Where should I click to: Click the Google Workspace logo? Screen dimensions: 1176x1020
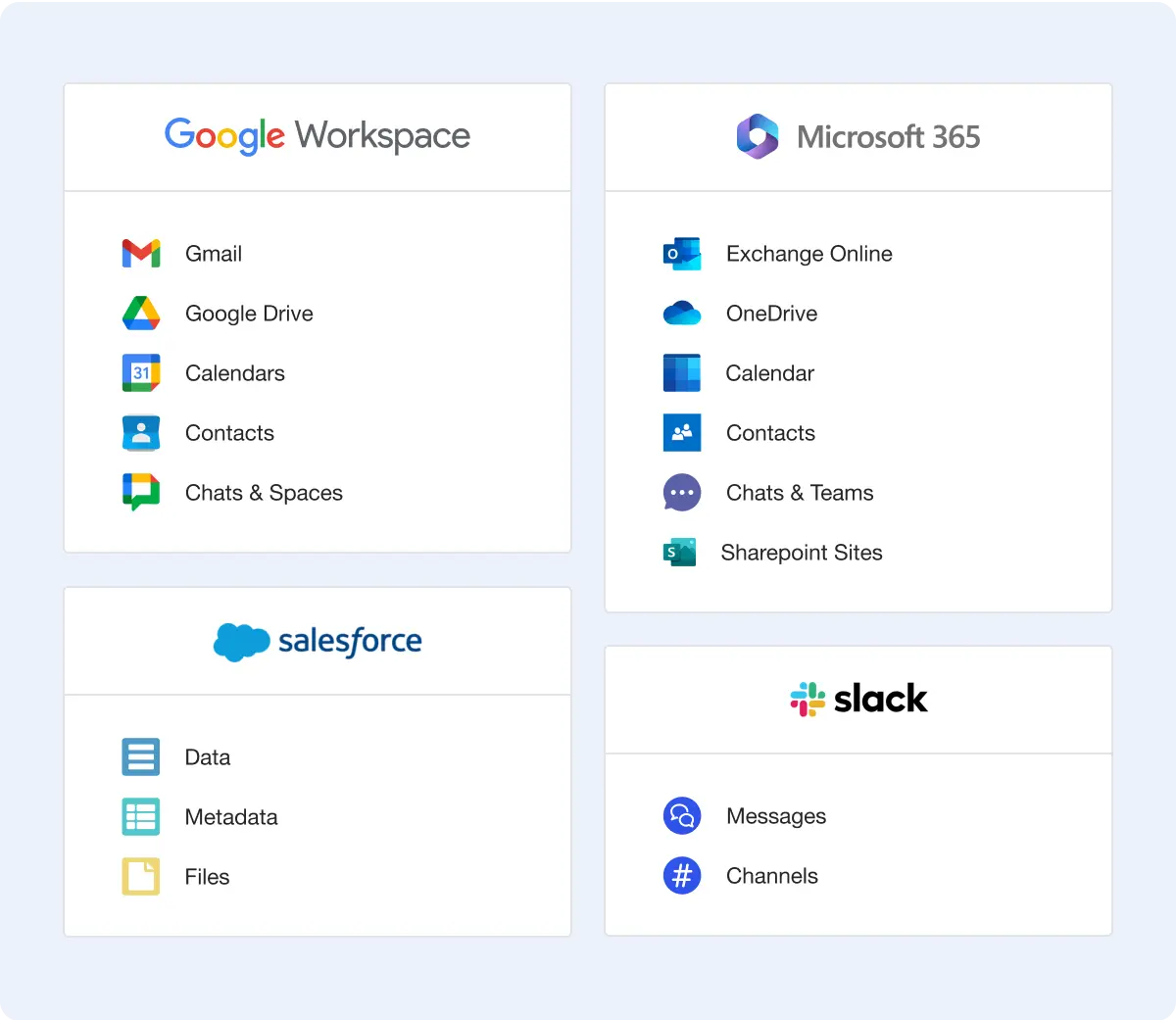coord(318,136)
